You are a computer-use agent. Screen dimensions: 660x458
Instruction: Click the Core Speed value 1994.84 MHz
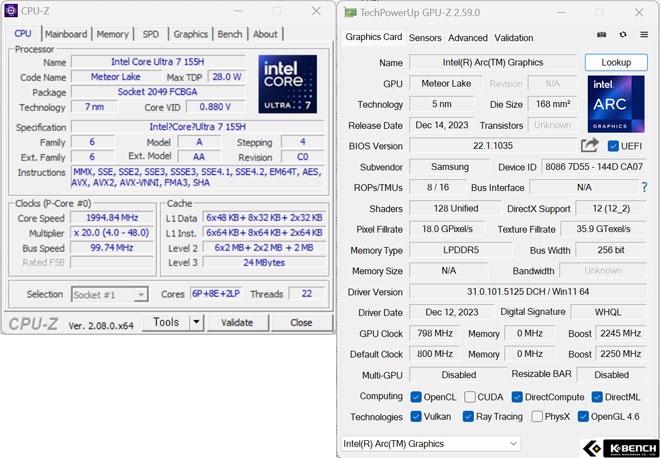pyautogui.click(x=112, y=218)
